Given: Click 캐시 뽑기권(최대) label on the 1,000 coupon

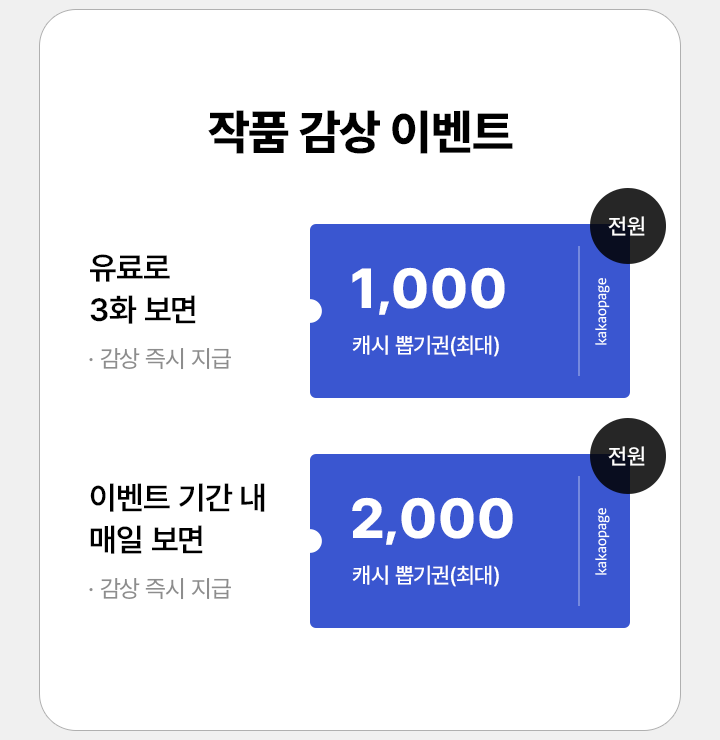Looking at the screenshot, I should (426, 346).
